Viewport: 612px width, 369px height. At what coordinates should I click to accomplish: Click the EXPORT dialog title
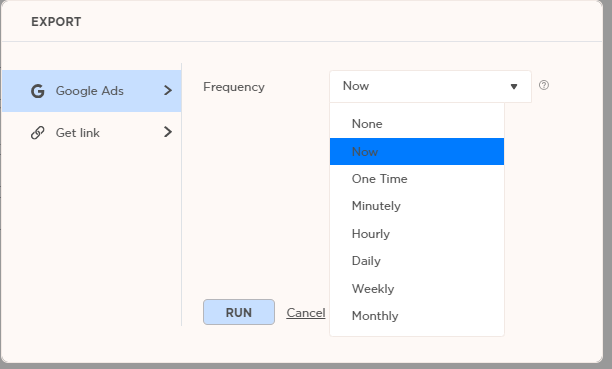coord(56,22)
